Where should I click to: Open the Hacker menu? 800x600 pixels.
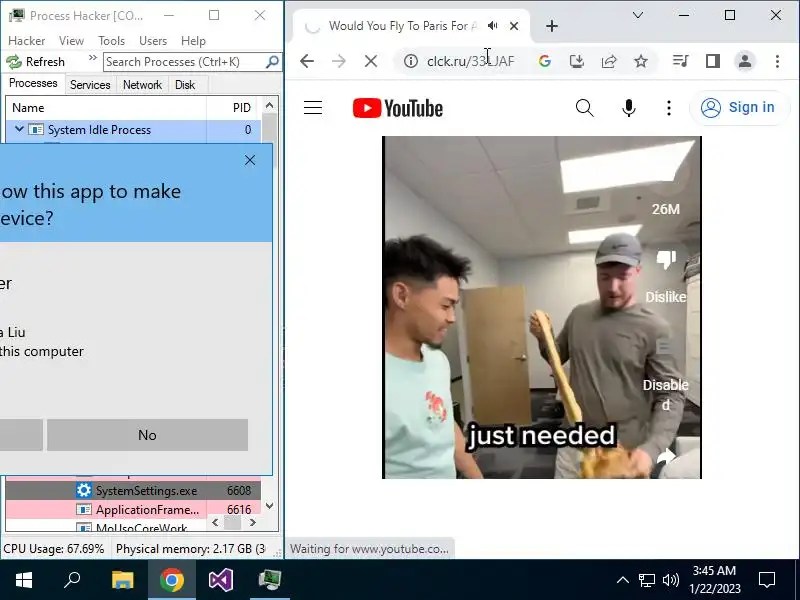tap(27, 41)
